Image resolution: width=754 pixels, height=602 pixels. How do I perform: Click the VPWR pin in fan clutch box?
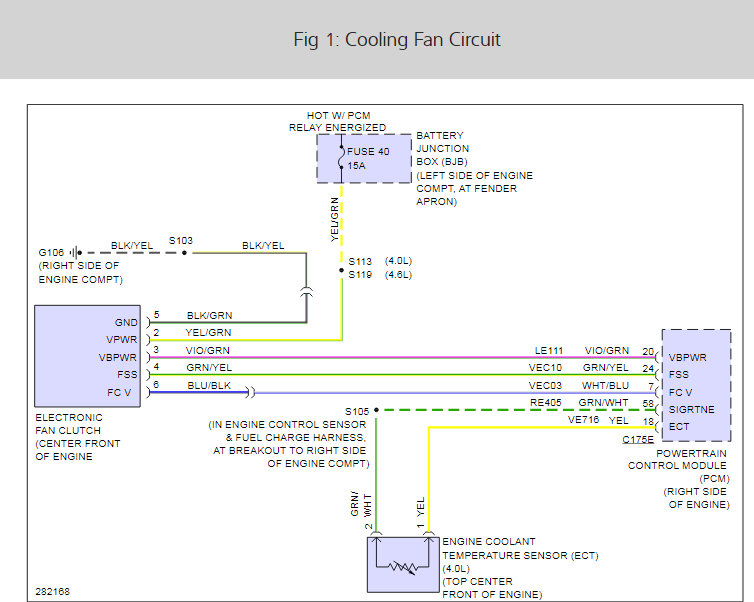tap(122, 339)
